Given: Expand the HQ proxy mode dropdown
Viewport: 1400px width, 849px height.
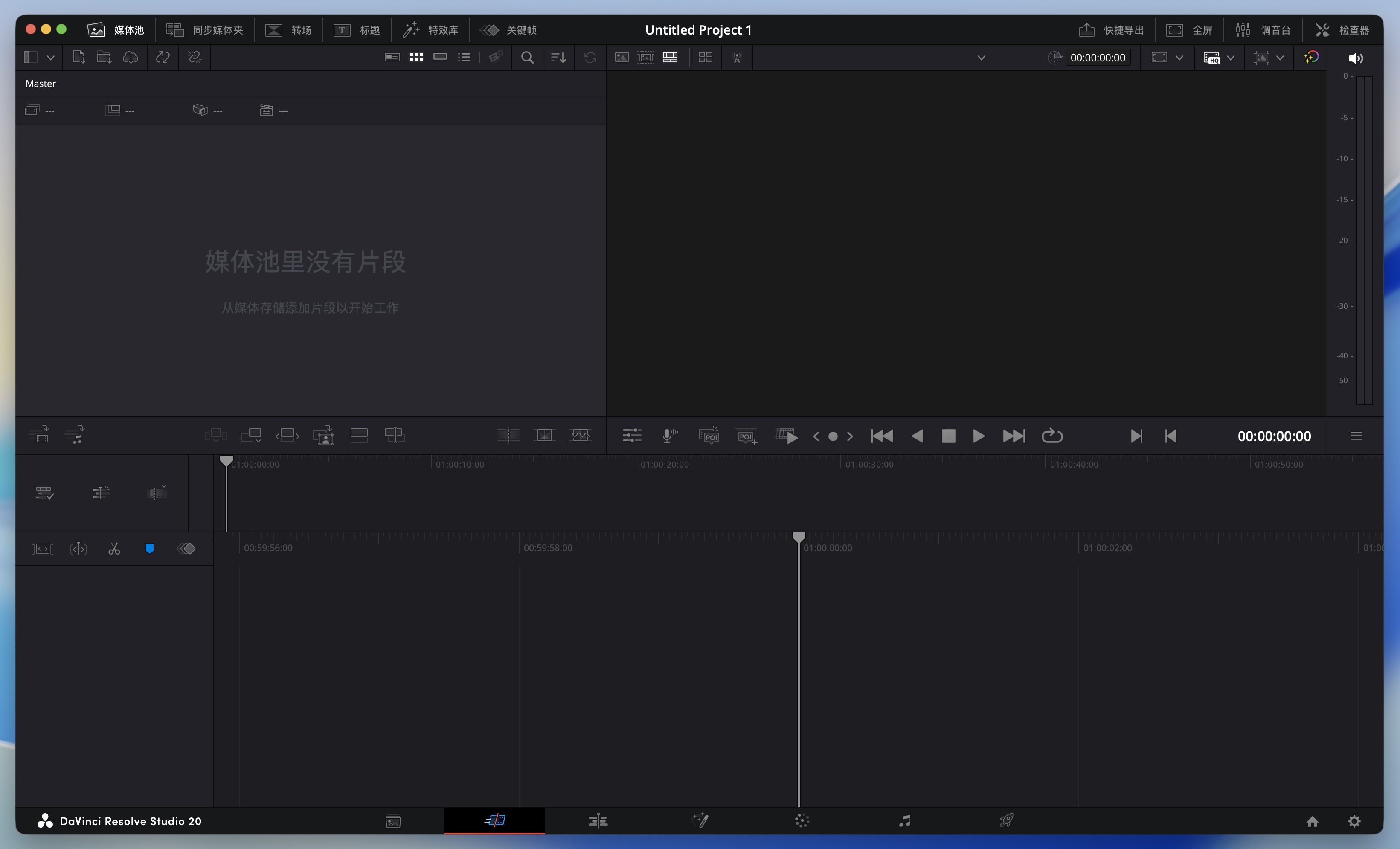Looking at the screenshot, I should point(1231,58).
